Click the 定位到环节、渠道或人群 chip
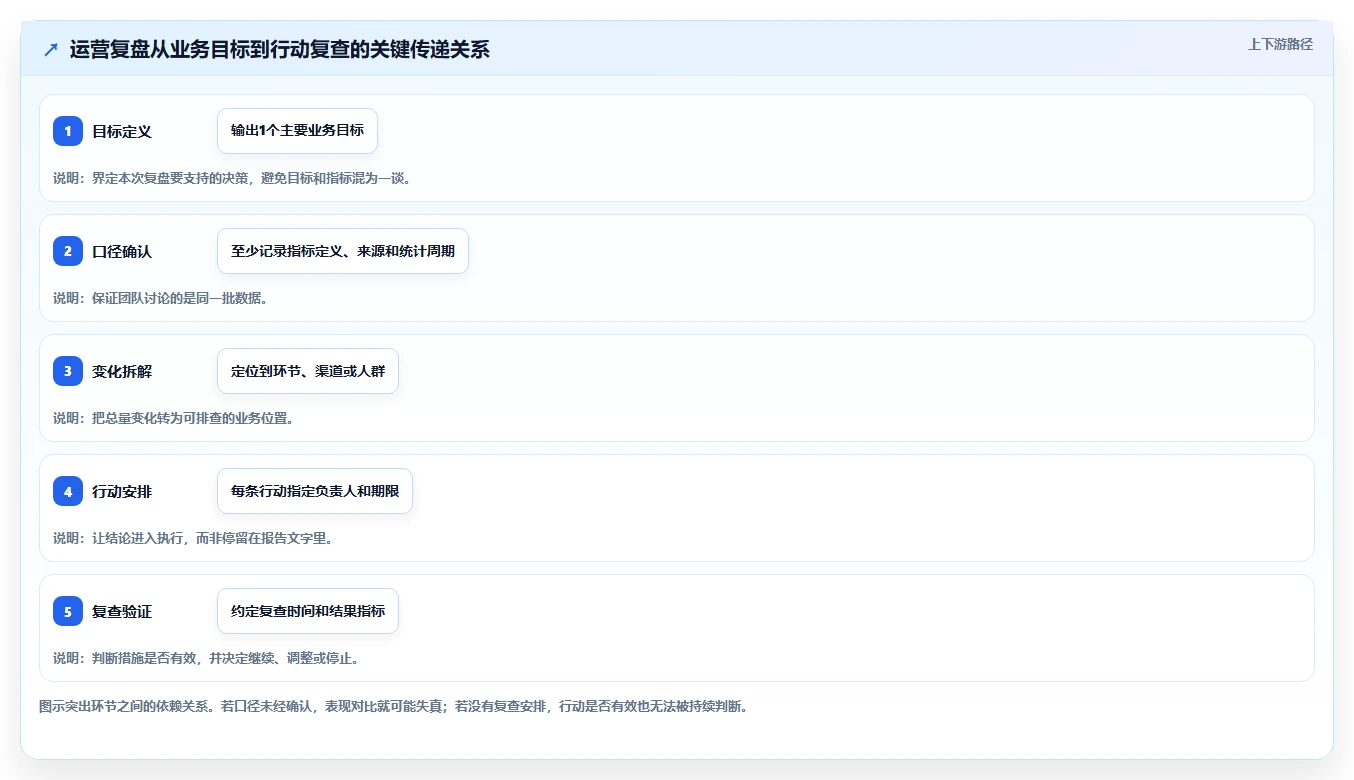 click(308, 371)
